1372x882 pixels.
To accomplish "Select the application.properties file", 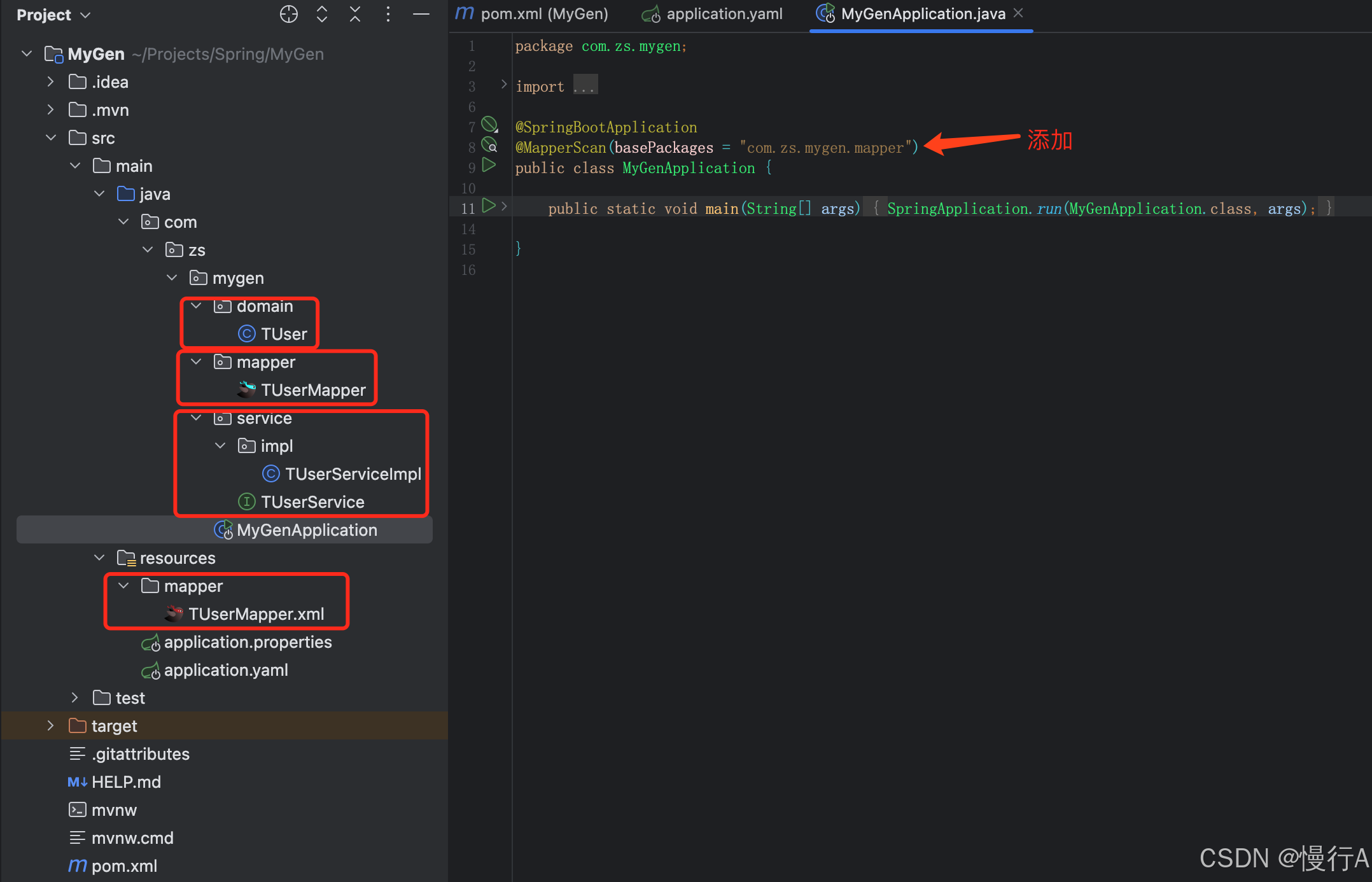I will point(248,642).
